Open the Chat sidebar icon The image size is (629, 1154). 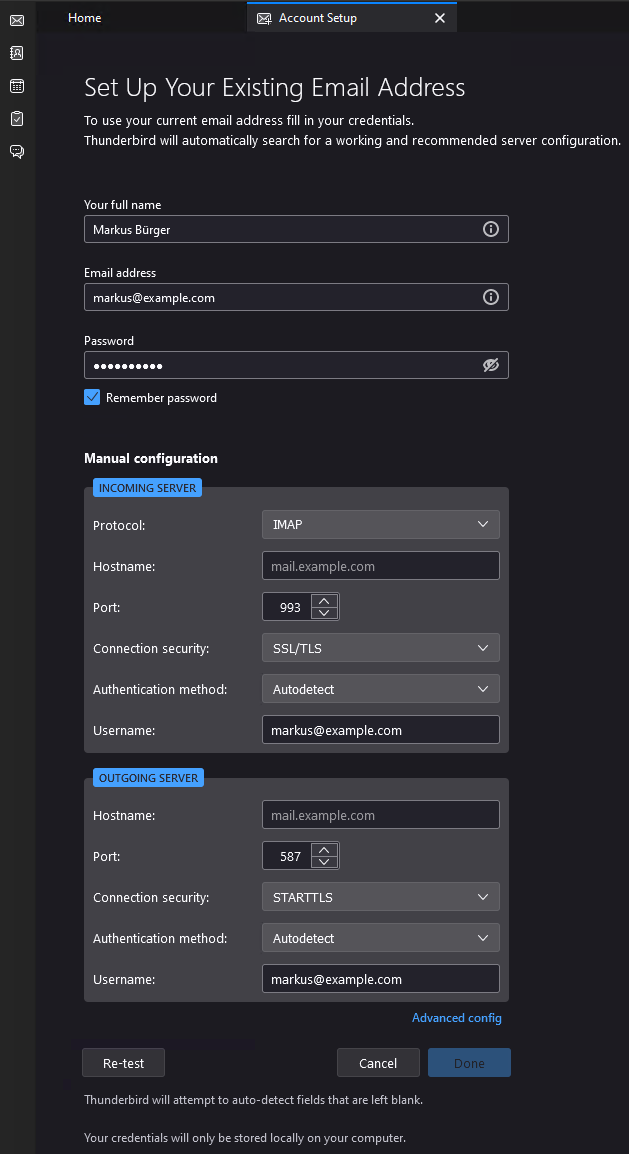(17, 152)
